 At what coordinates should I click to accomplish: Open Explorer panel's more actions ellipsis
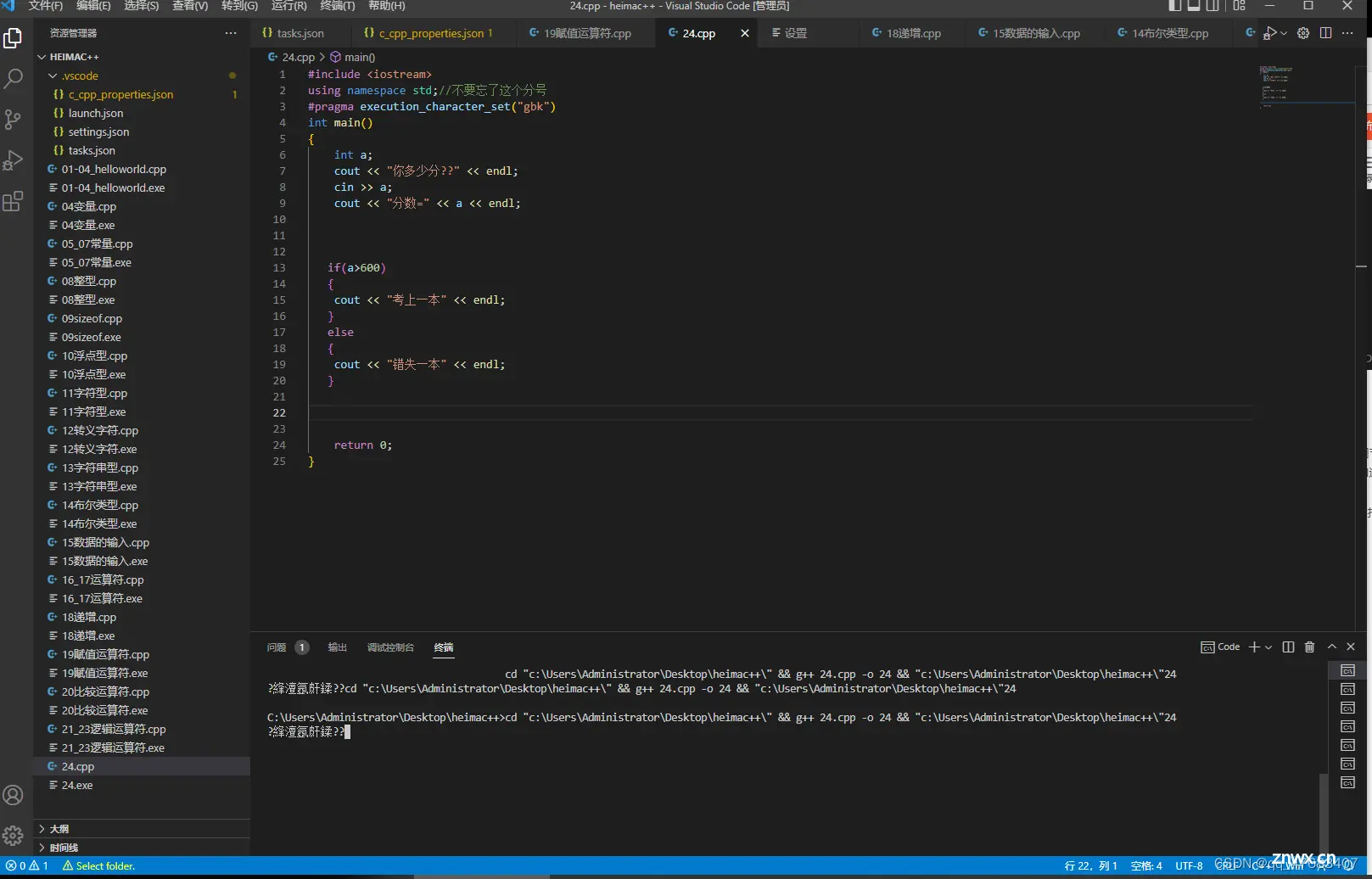click(231, 33)
